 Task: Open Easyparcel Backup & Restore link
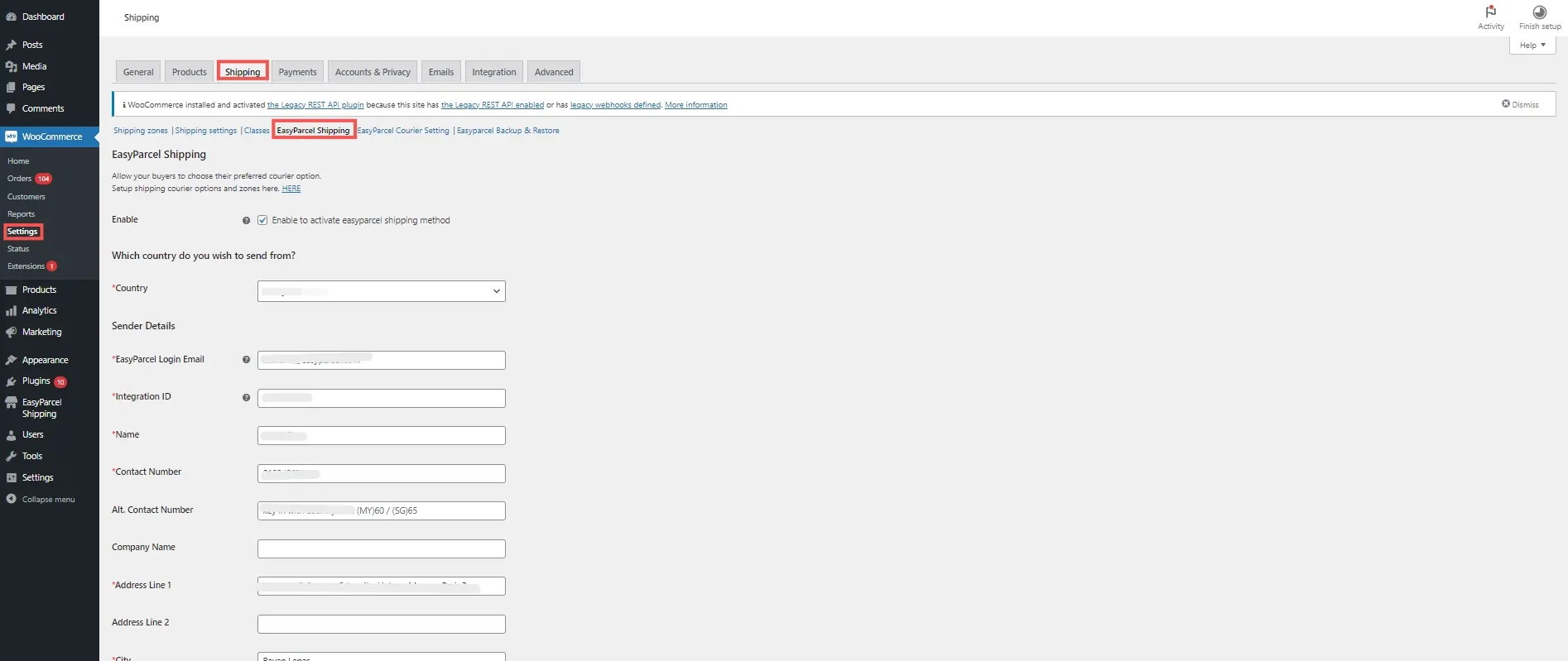[x=508, y=131]
